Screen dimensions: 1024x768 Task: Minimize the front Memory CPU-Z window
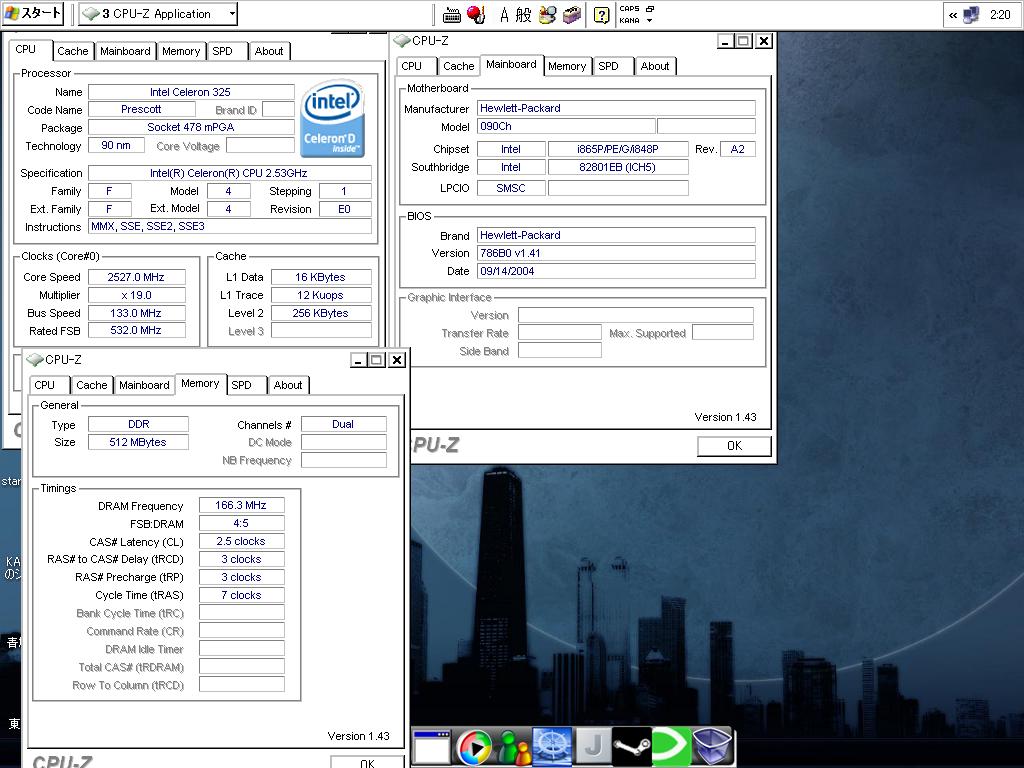tap(358, 360)
